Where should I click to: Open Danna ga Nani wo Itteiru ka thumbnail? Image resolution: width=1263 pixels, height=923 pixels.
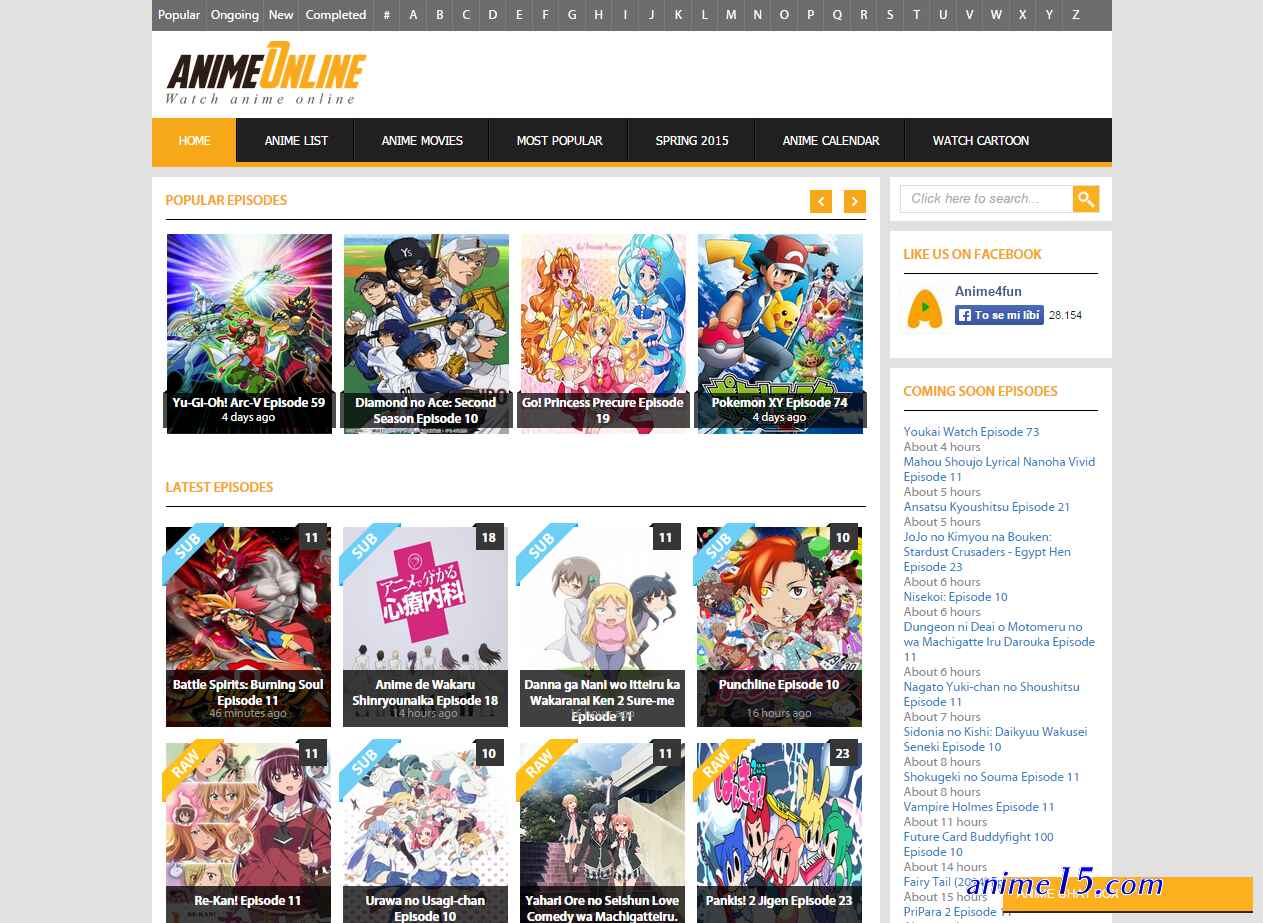(x=602, y=627)
